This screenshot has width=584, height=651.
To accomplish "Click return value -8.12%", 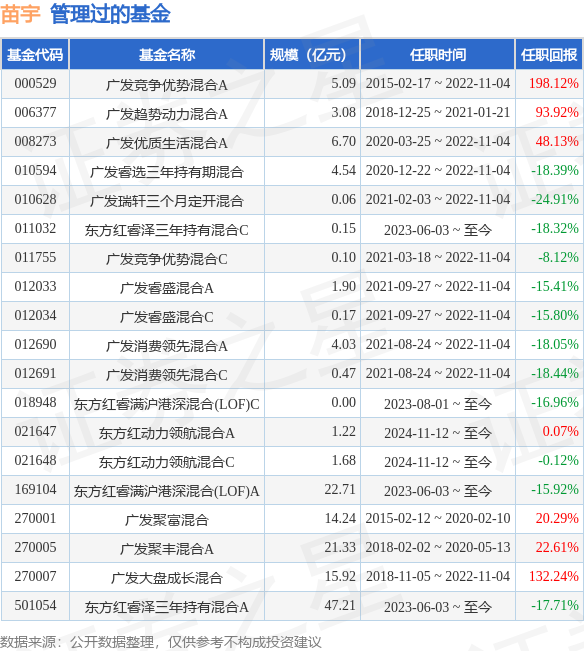I will [x=558, y=258].
